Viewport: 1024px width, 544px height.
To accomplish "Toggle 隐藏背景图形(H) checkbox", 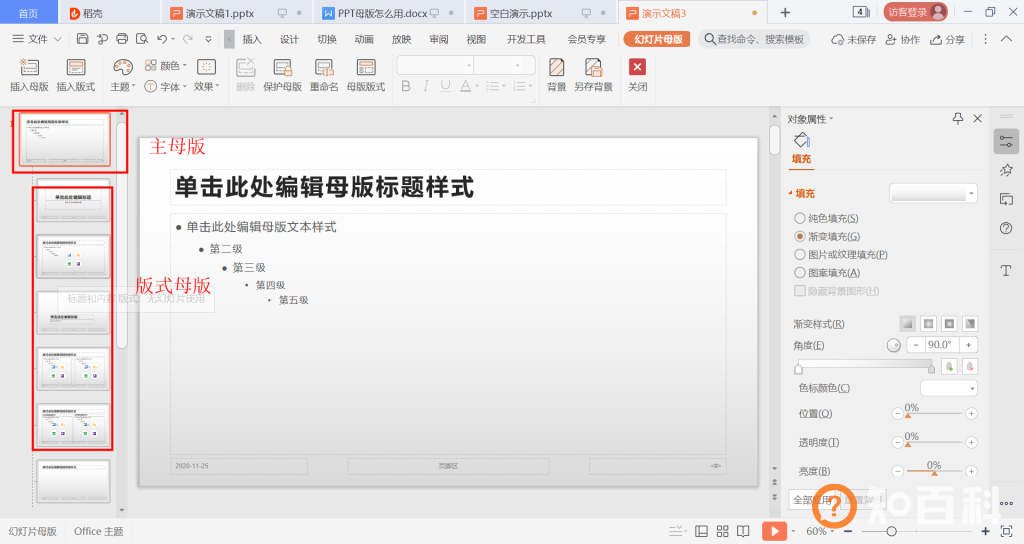I will (799, 291).
